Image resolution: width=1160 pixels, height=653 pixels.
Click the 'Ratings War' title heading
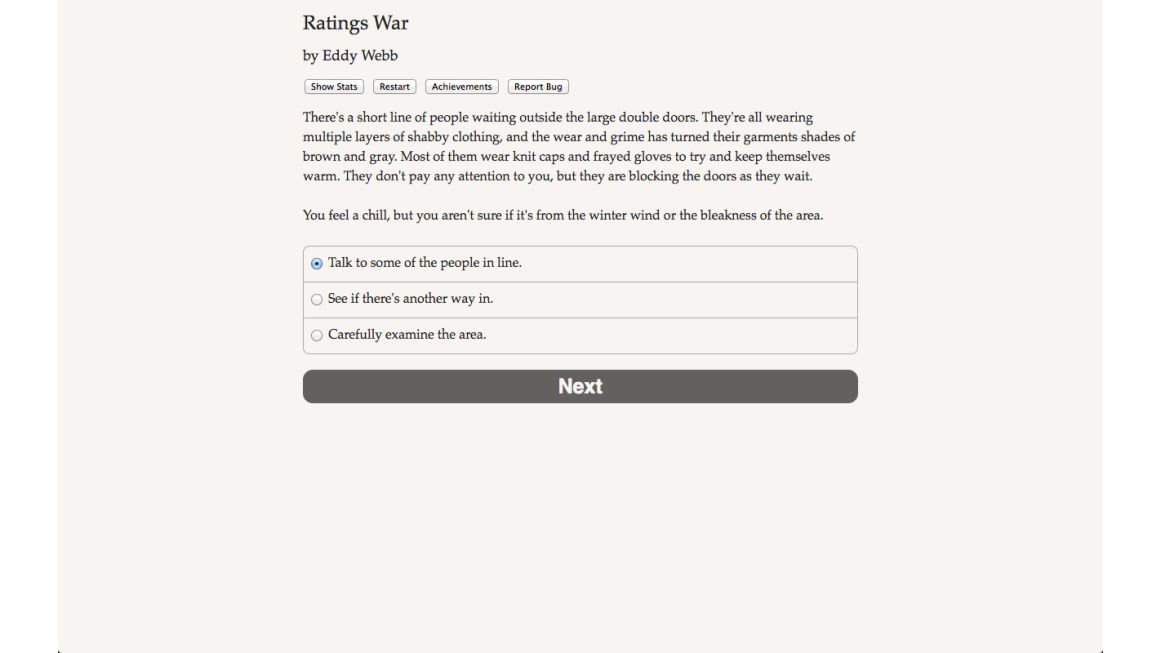[356, 23]
